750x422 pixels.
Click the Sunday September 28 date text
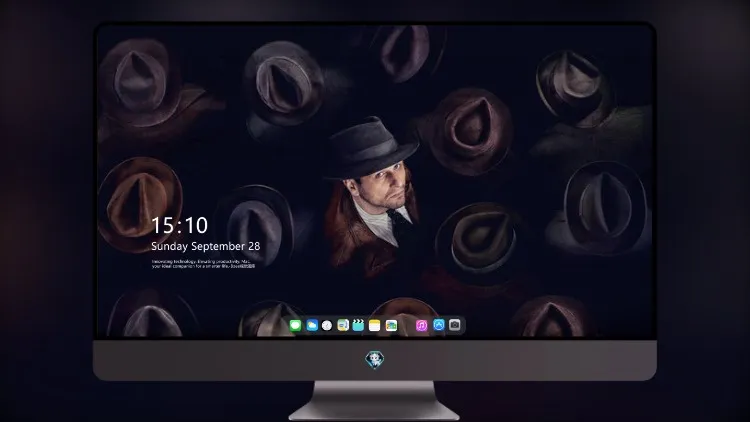point(206,246)
